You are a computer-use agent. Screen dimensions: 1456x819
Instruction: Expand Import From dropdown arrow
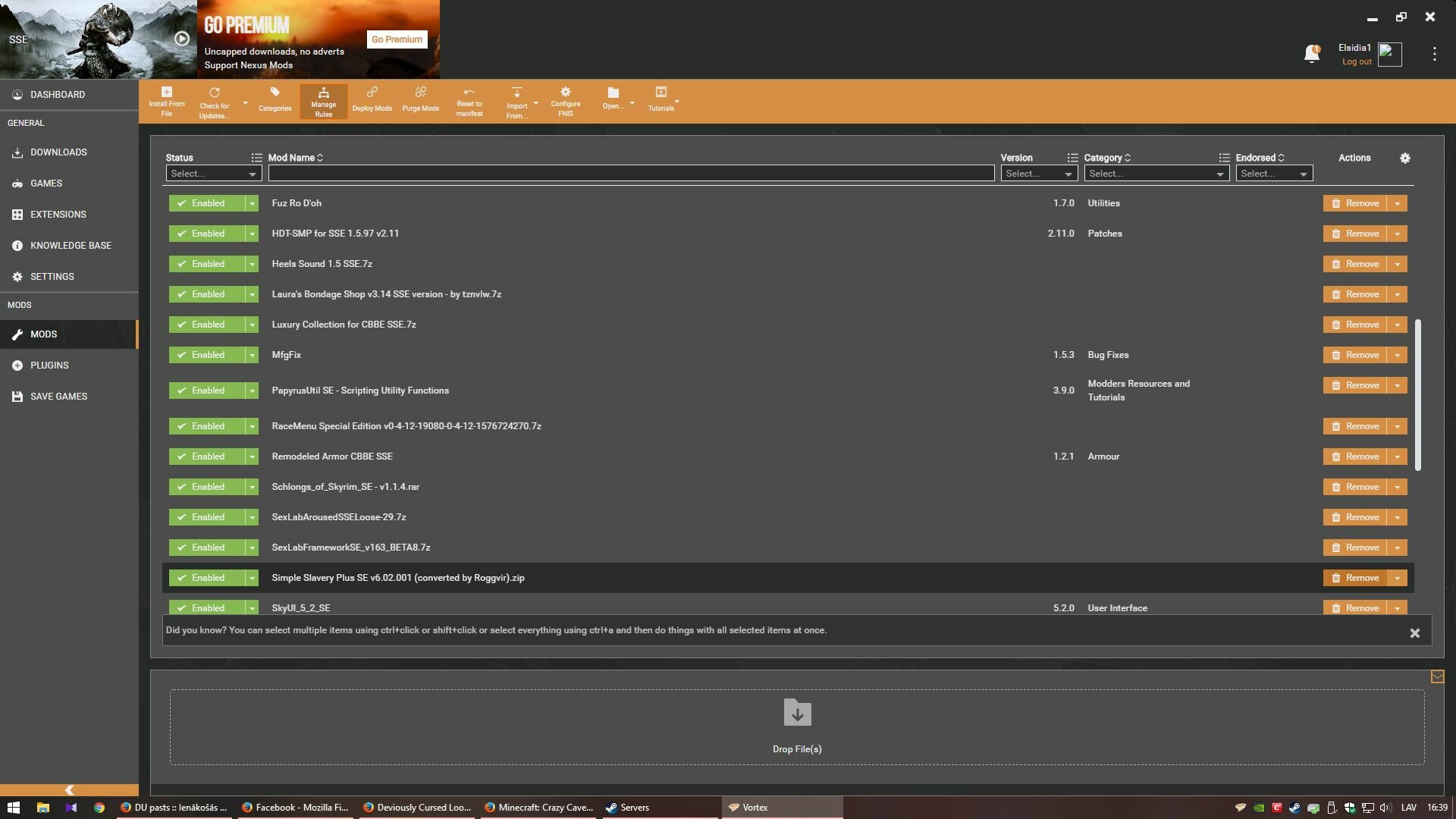click(x=535, y=102)
